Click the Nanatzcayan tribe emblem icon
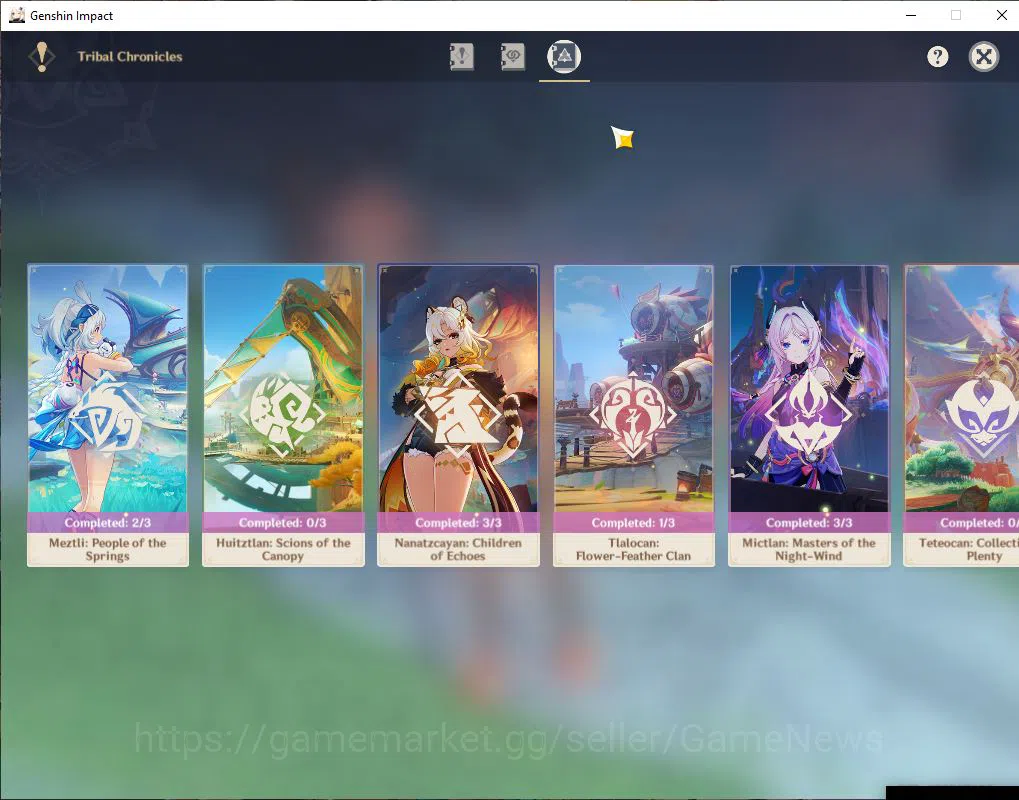 tap(458, 415)
